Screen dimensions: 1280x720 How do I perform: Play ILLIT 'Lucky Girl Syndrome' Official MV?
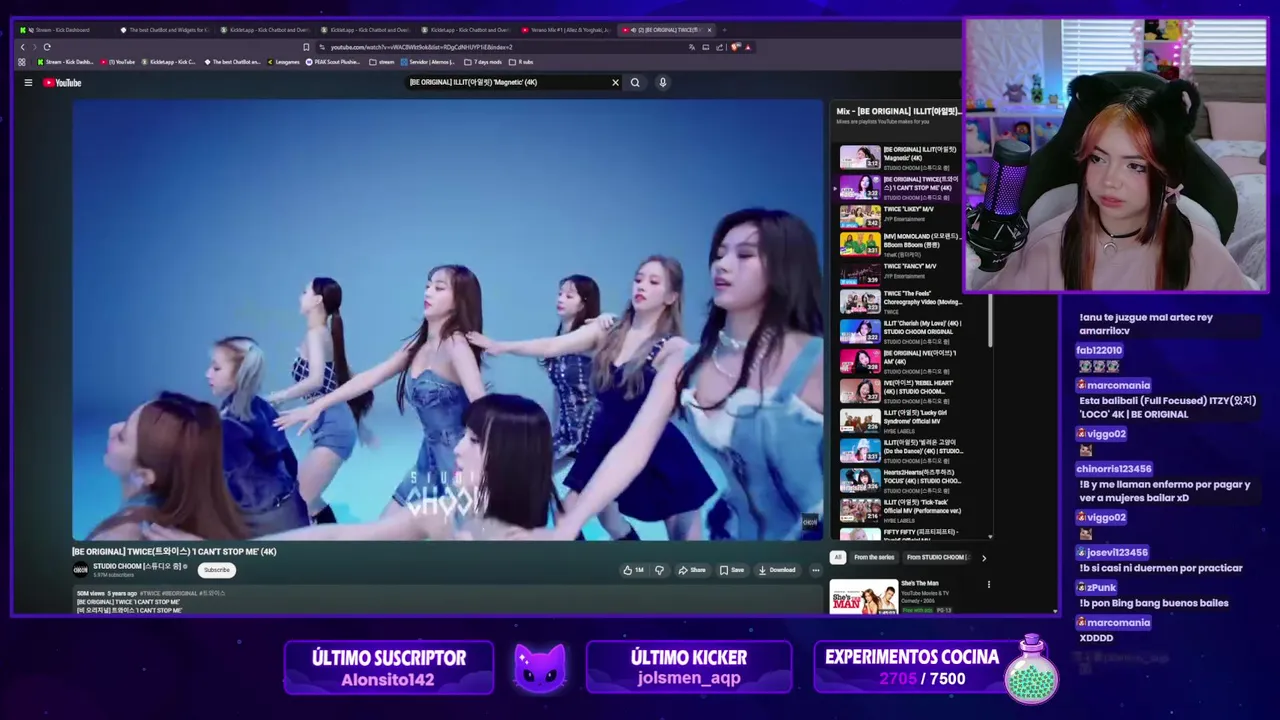[901, 420]
